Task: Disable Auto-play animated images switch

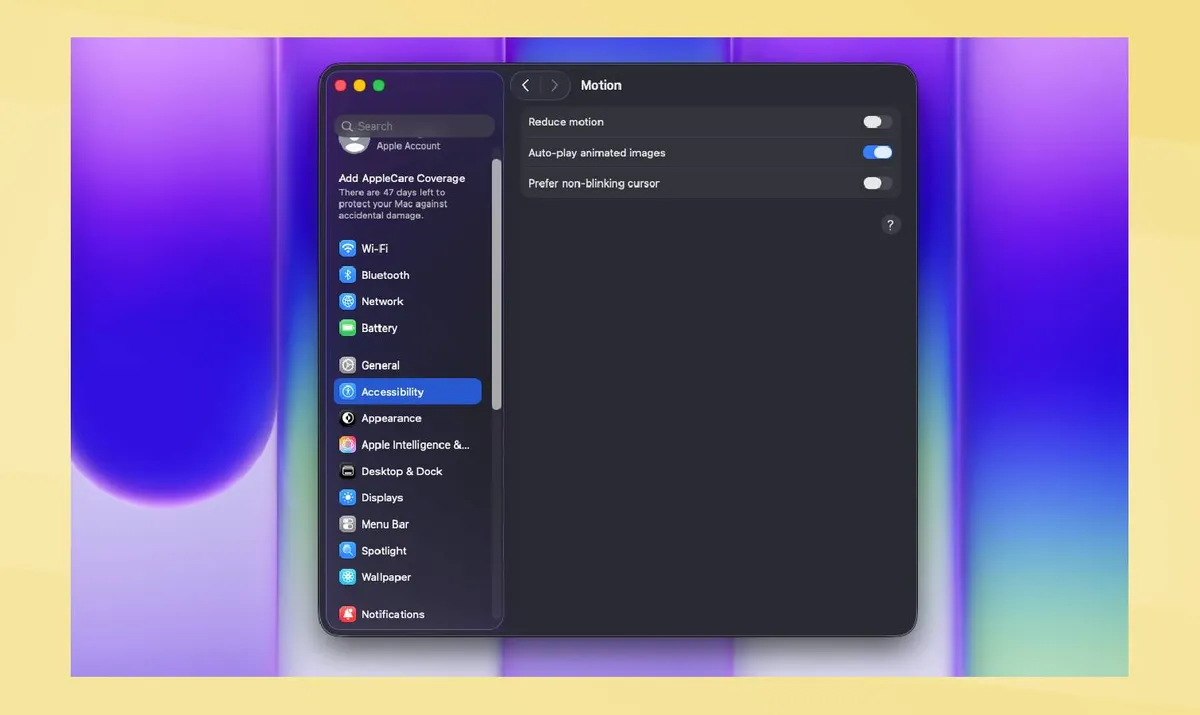Action: [x=877, y=153]
